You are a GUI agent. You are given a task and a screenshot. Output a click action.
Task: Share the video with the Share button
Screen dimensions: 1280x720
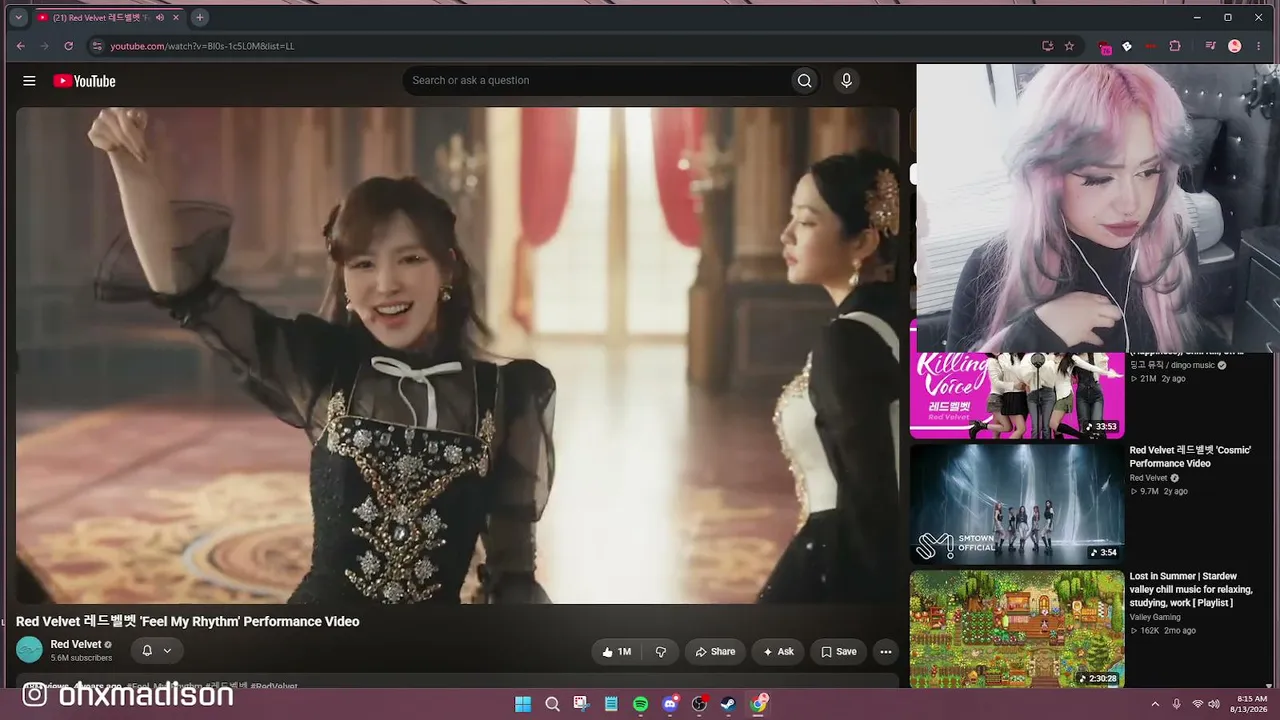715,652
